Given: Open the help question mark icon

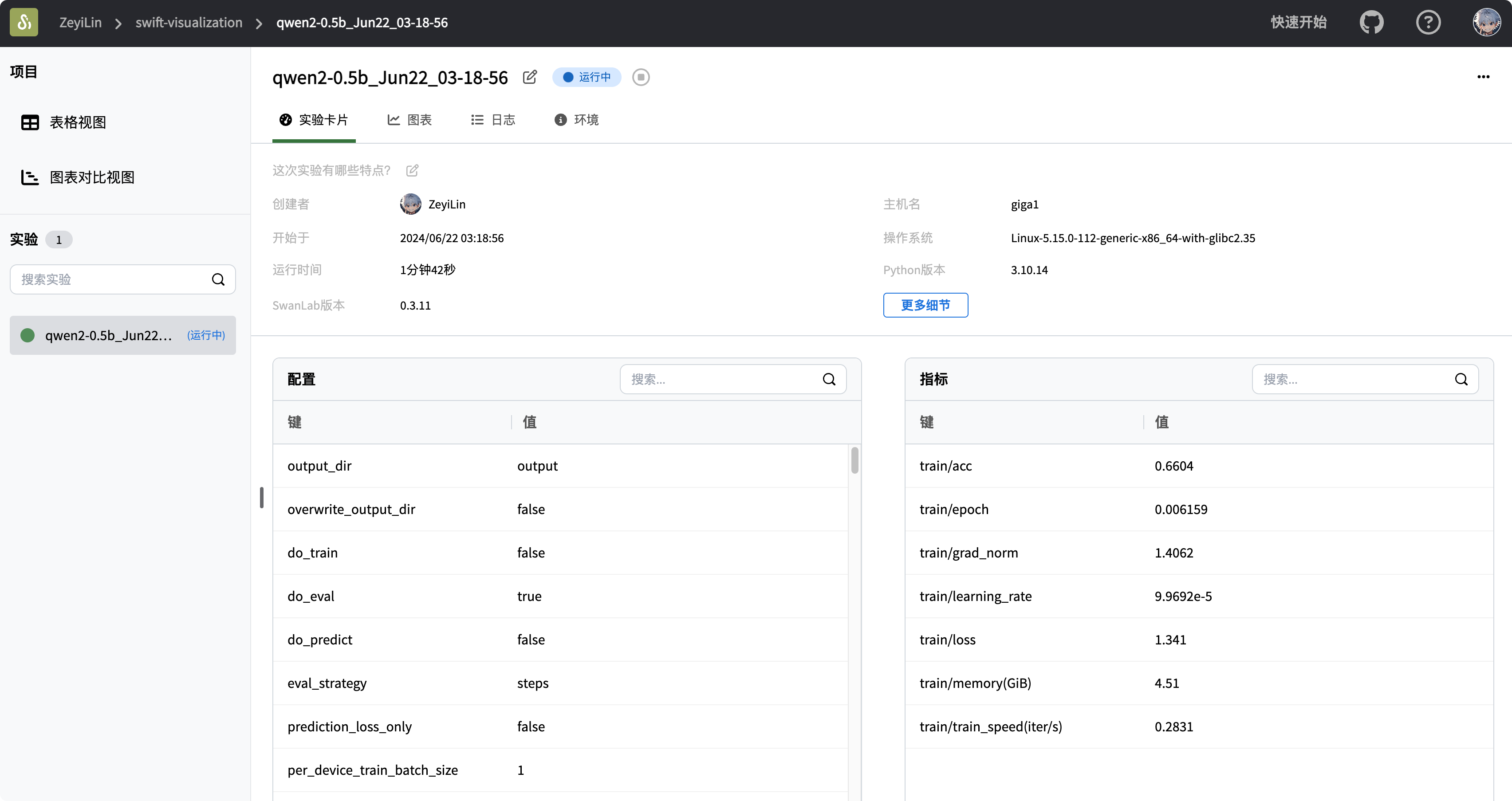Looking at the screenshot, I should coord(1428,22).
